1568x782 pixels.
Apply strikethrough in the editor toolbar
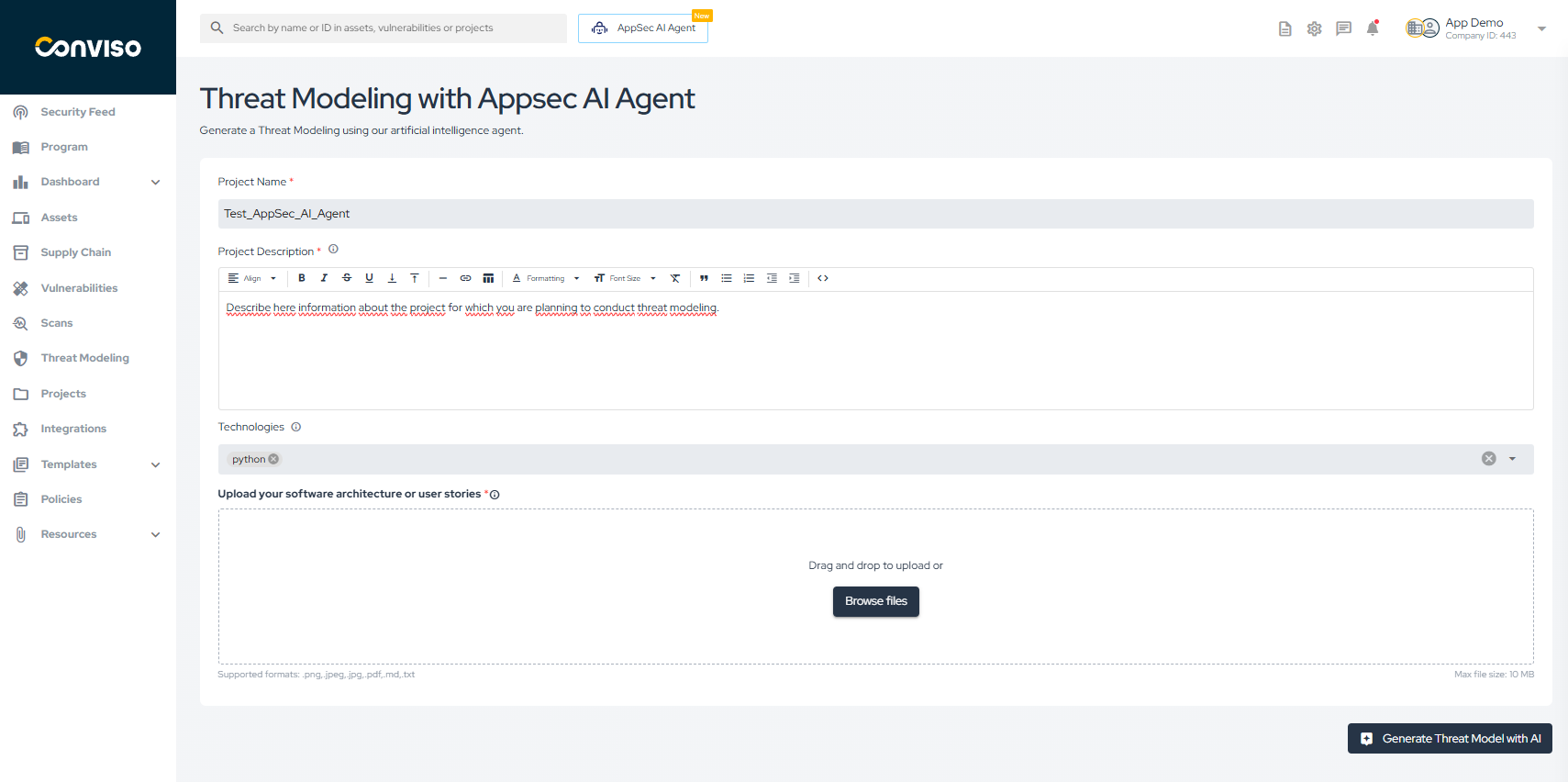(347, 278)
